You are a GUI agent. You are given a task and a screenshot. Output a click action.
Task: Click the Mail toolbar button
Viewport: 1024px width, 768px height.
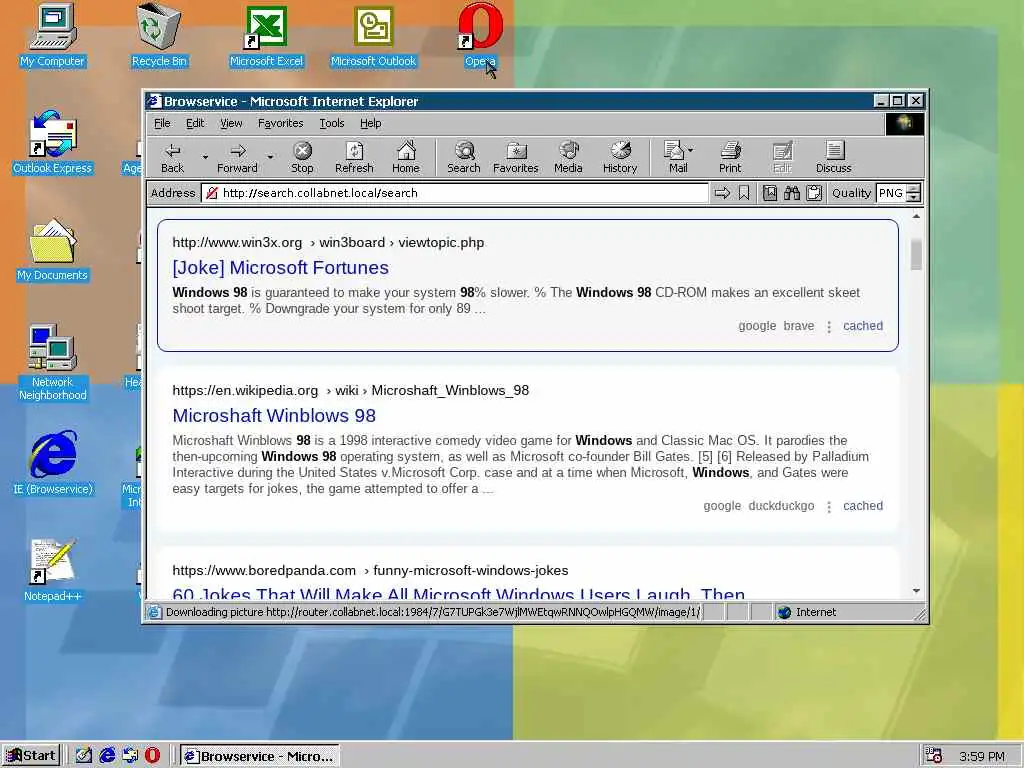click(x=677, y=157)
